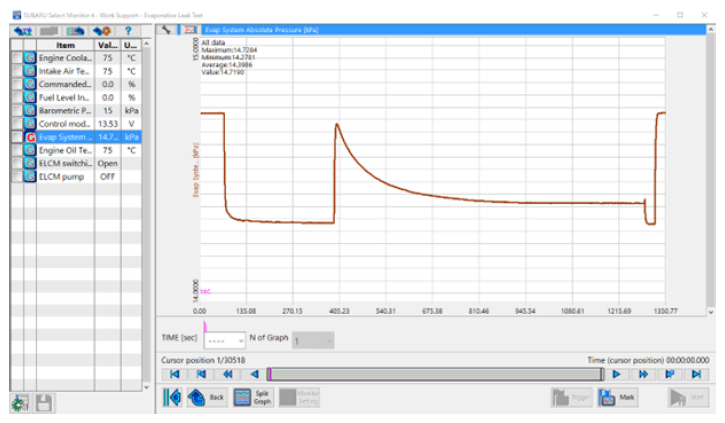Check the Engine Coolant item checkbox
725x423 pixels.
(16, 58)
